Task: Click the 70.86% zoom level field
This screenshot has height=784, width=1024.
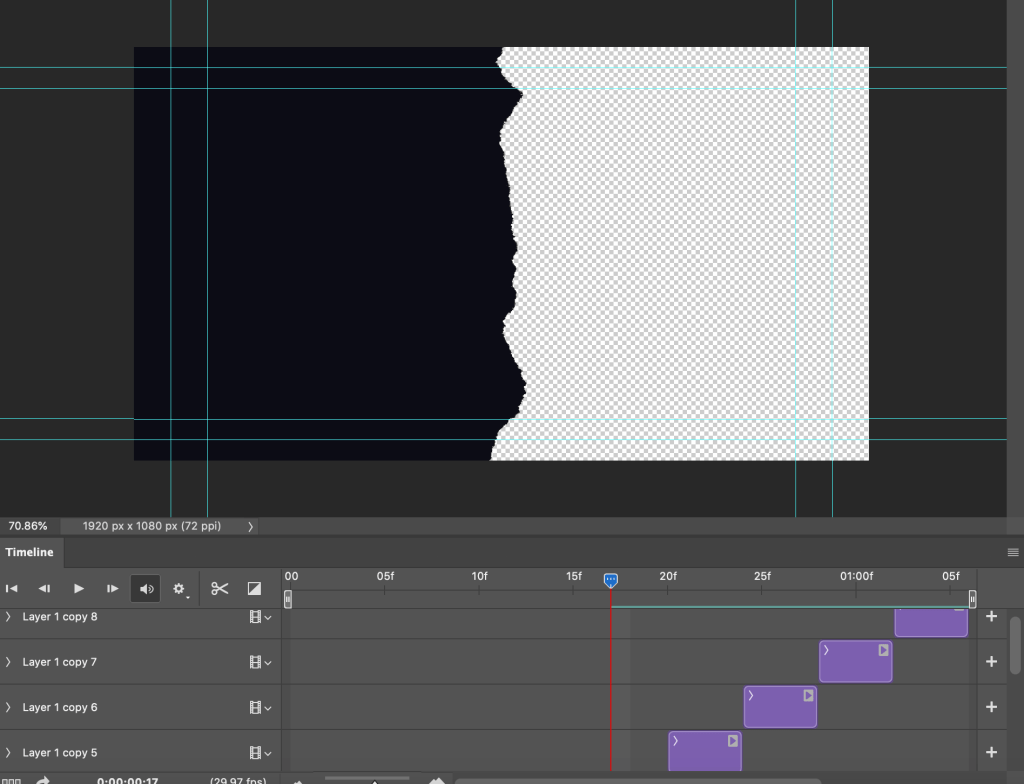Action: coord(28,526)
